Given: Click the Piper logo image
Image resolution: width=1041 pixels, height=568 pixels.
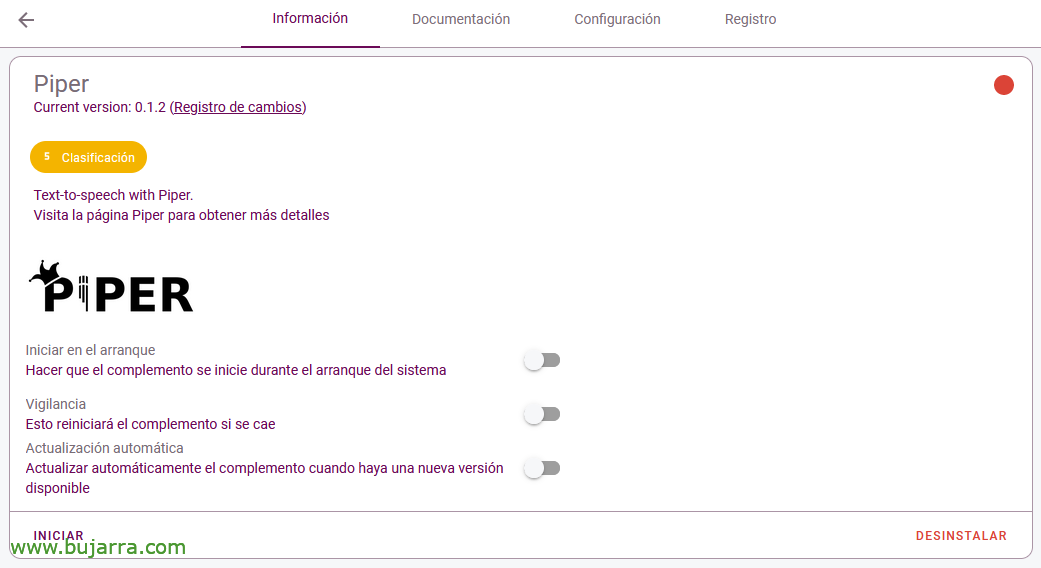Looking at the screenshot, I should pos(111,287).
